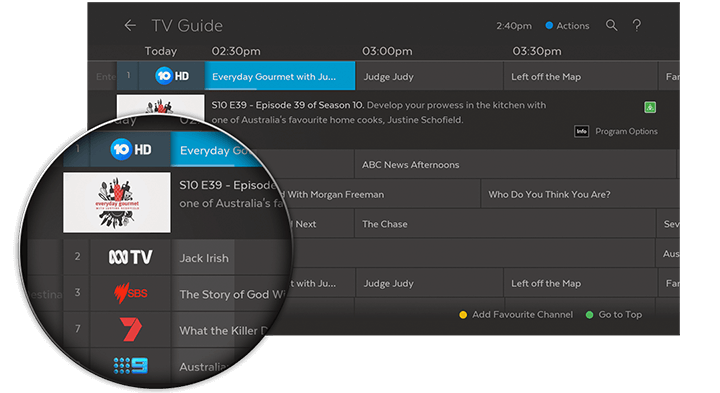Viewport: 720px width, 393px height.
Task: Click the 02:30pm time header
Action: point(236,51)
